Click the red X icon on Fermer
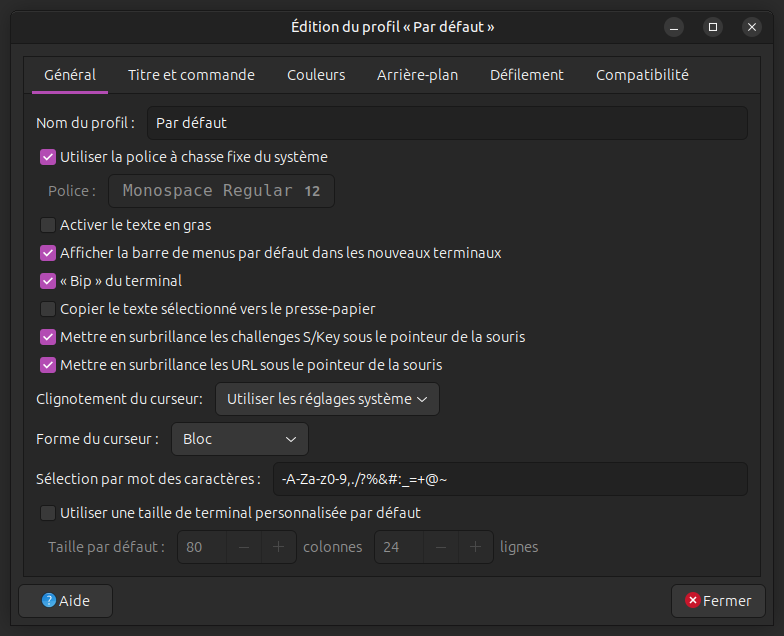The image size is (784, 636). 692,600
